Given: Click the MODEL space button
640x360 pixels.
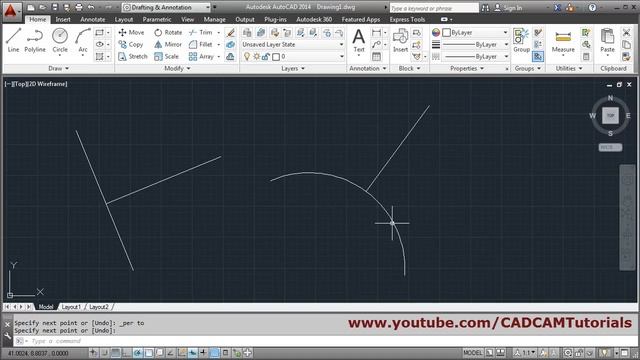Looking at the screenshot, I should tap(473, 353).
